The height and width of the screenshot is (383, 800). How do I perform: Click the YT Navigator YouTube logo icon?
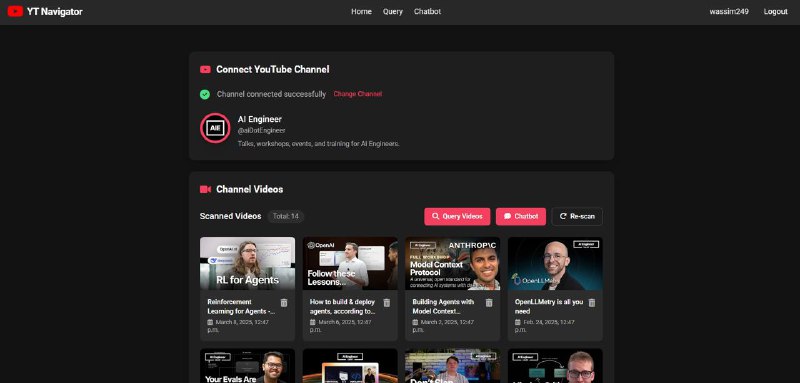15,11
